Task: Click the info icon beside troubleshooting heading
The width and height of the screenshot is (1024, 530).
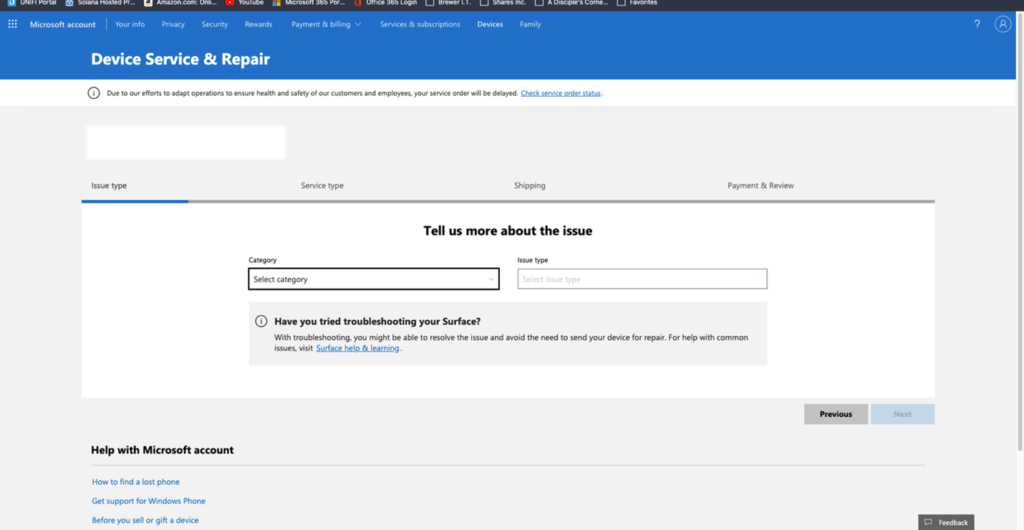Action: point(261,321)
